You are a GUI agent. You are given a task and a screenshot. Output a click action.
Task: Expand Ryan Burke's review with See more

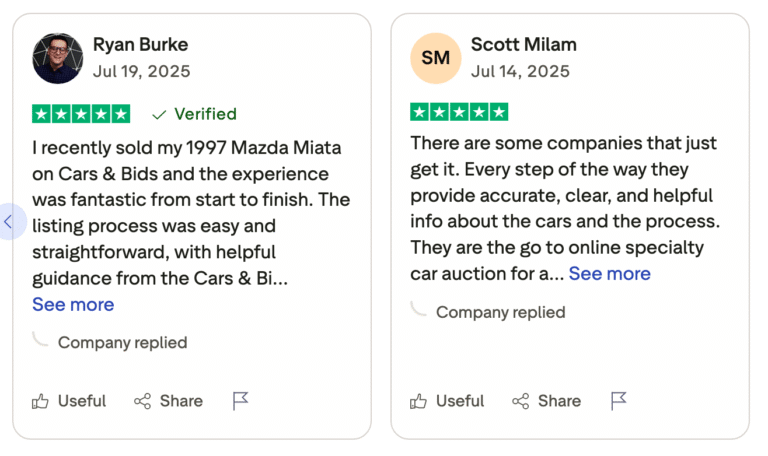click(x=73, y=304)
